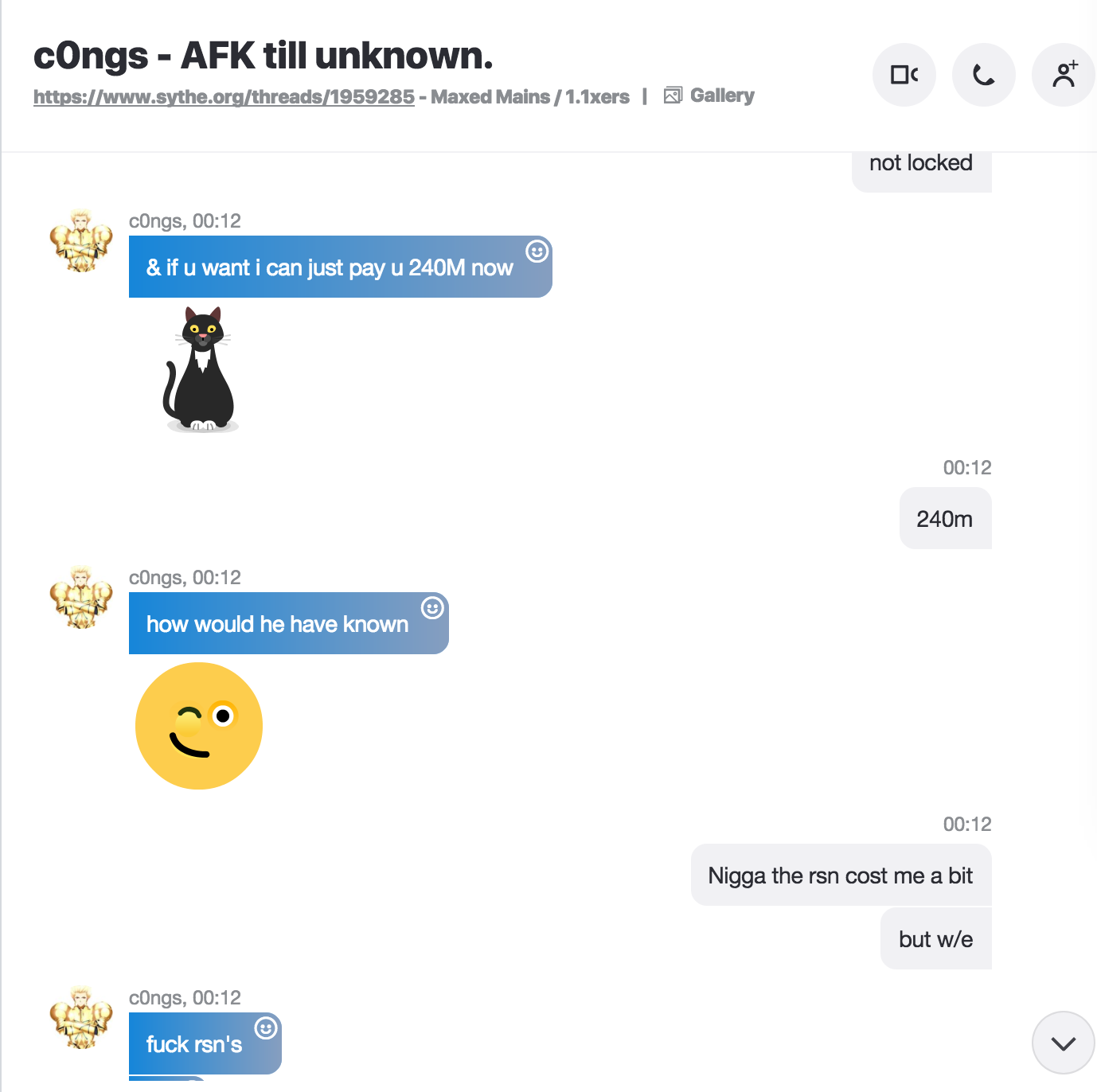Screen dimensions: 1097x1092
Task: Open c0ngs profile from the chat title
Action: pyautogui.click(x=264, y=56)
